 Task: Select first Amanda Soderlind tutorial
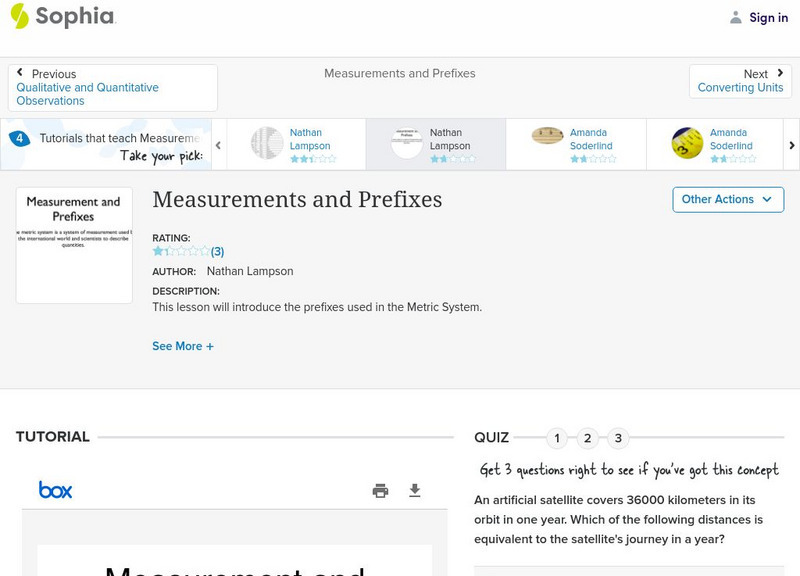point(575,144)
